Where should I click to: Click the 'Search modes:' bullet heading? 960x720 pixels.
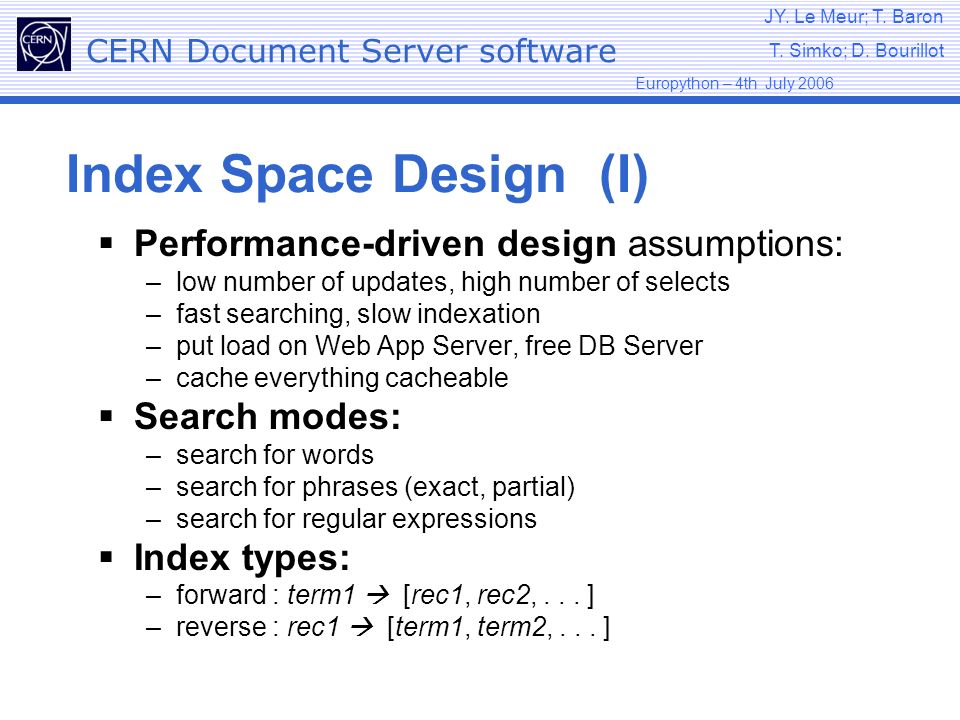[268, 416]
